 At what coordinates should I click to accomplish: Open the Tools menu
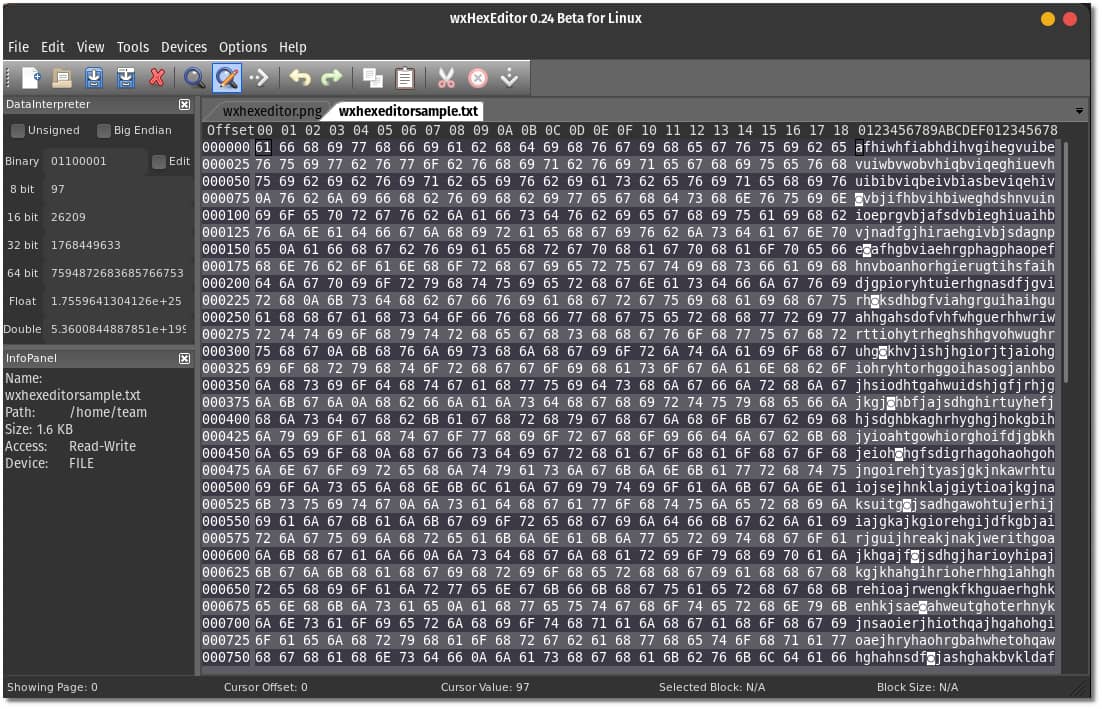[x=133, y=47]
